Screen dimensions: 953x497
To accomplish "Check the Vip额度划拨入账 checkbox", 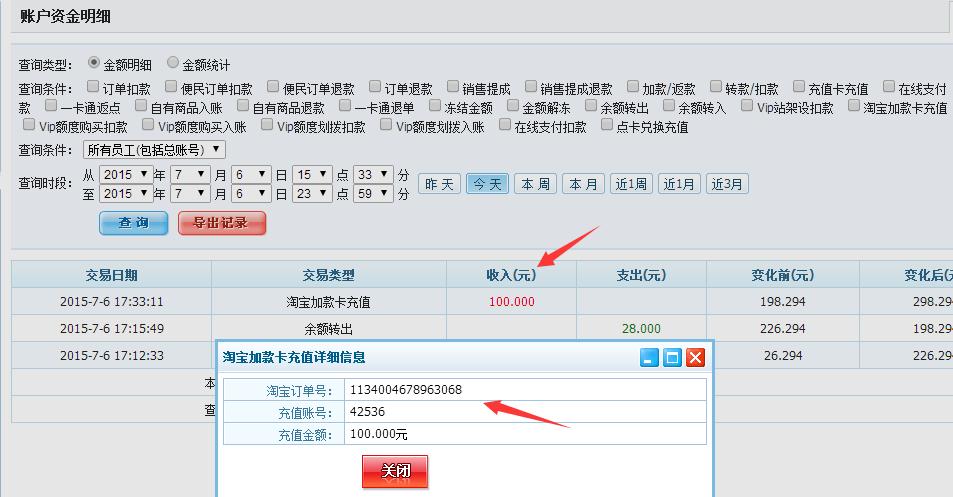I will 387,125.
